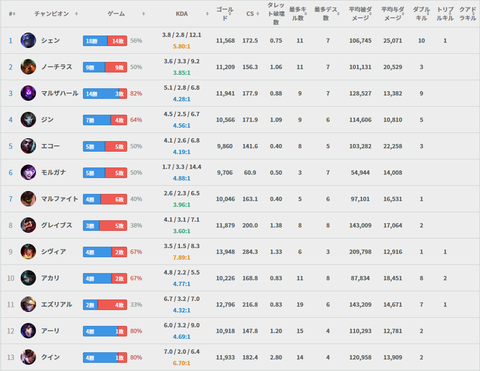
Task: Click Graves CS value 200.0
Action: point(250,225)
